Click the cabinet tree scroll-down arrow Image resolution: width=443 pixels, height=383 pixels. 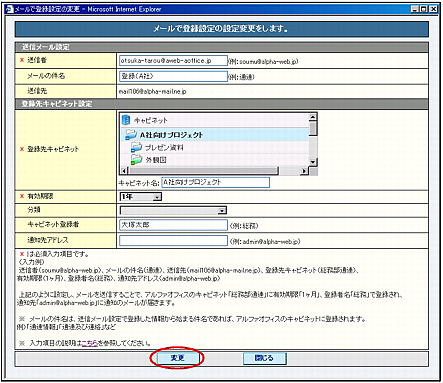coord(313,162)
